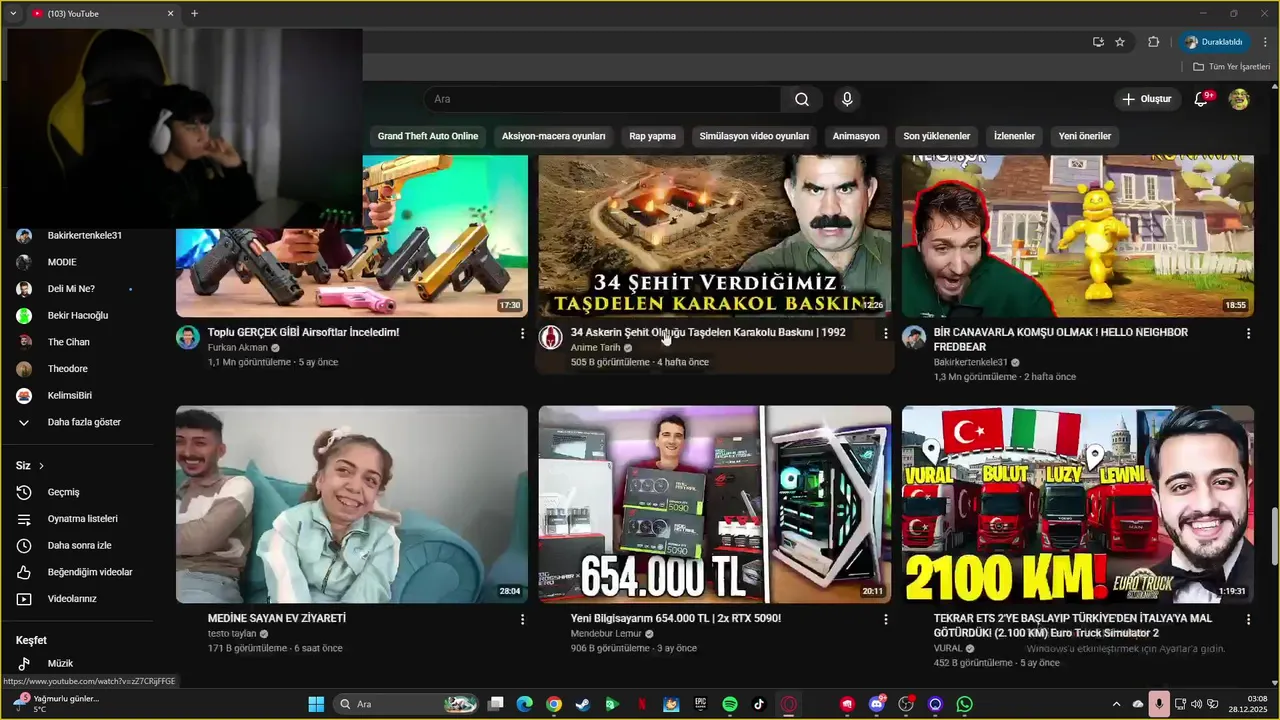Click the install app icon in address bar
The image size is (1280, 720).
click(1098, 42)
